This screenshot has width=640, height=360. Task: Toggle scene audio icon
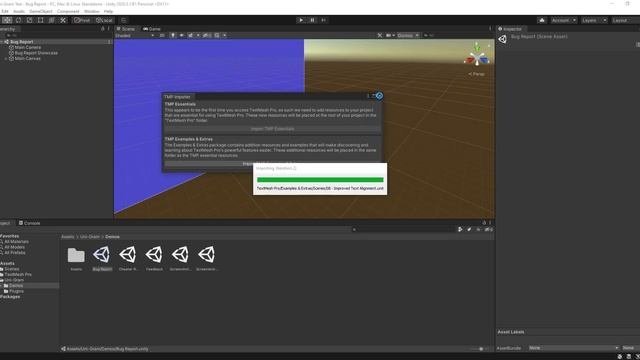pos(182,36)
